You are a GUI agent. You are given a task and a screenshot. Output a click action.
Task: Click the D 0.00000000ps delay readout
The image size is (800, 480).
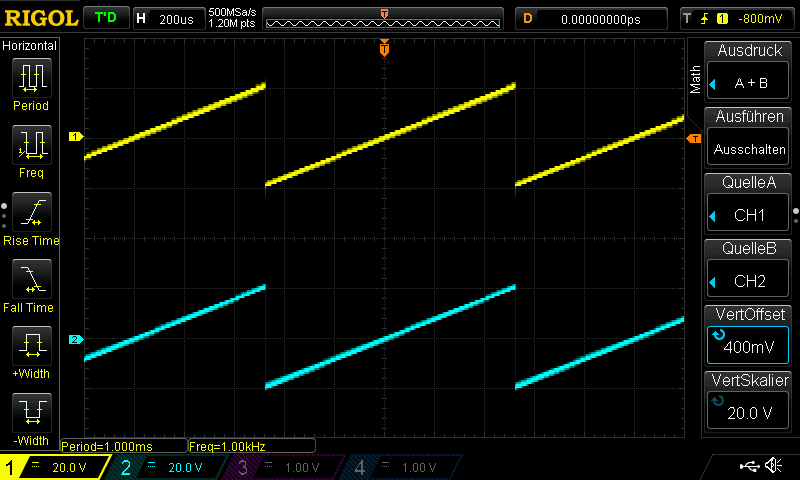tap(591, 19)
